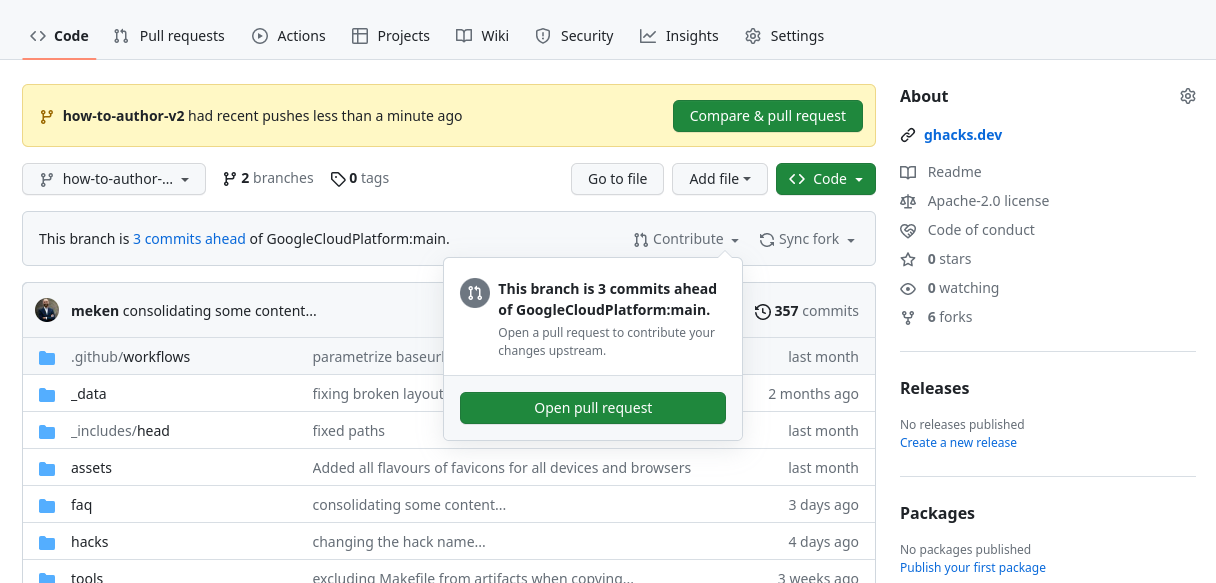Click the link icon beside ghacks.dev

click(x=907, y=134)
